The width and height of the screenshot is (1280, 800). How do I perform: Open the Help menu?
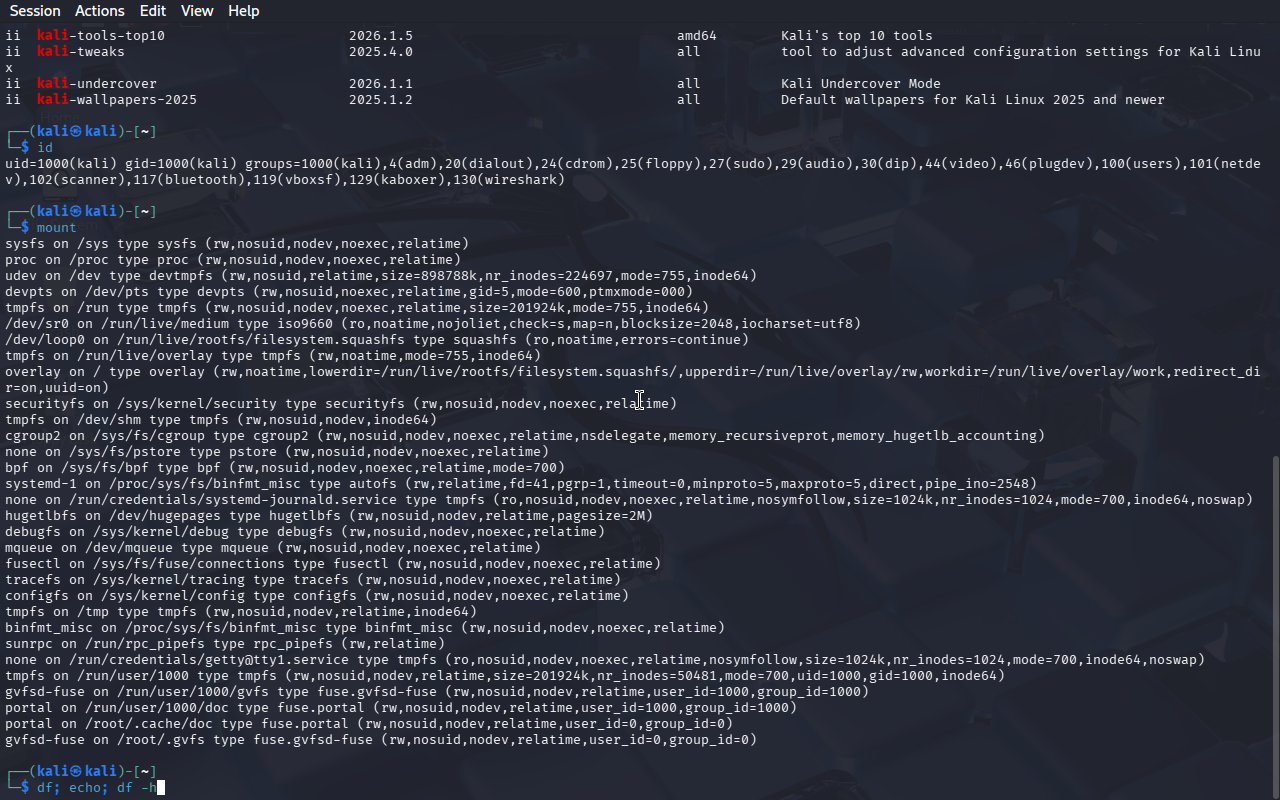pyautogui.click(x=243, y=11)
